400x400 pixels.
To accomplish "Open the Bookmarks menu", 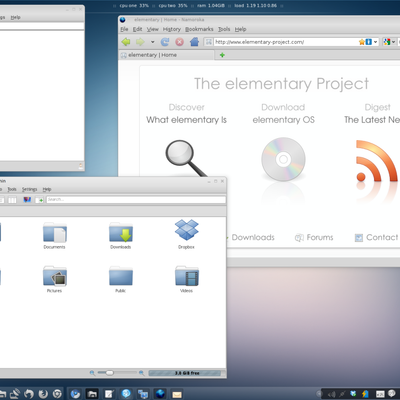I will click(199, 29).
